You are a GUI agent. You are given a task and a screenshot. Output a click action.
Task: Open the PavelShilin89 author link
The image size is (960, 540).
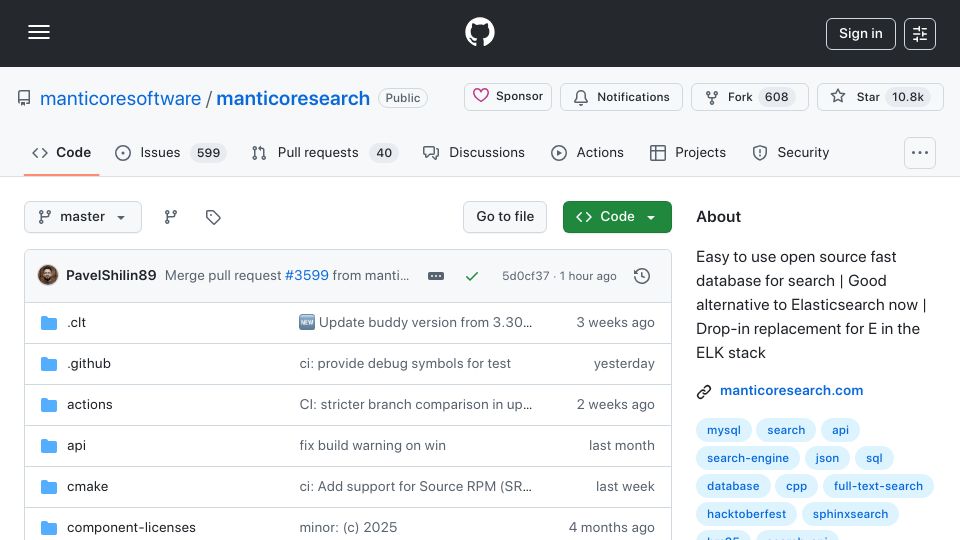[x=111, y=276]
